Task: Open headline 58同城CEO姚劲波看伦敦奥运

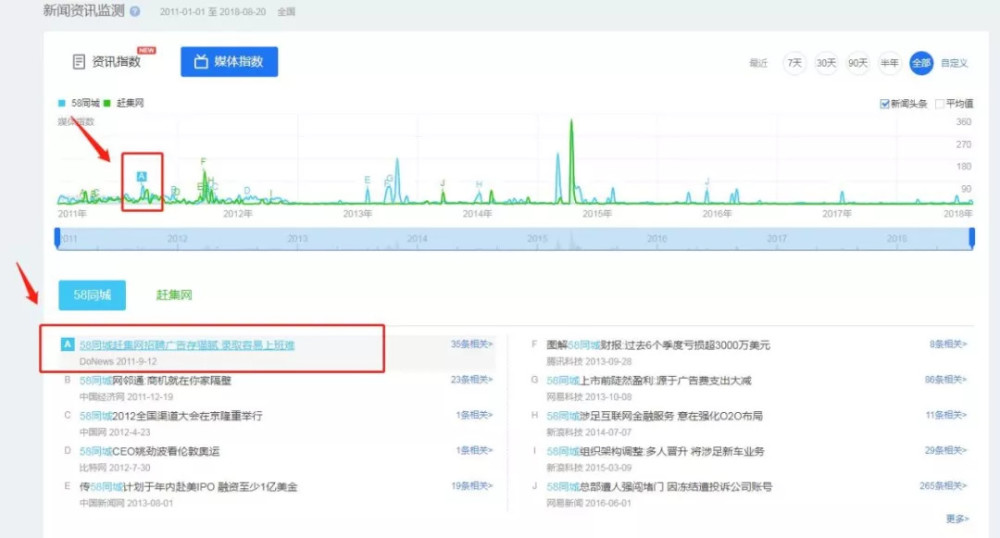Action: click(149, 451)
